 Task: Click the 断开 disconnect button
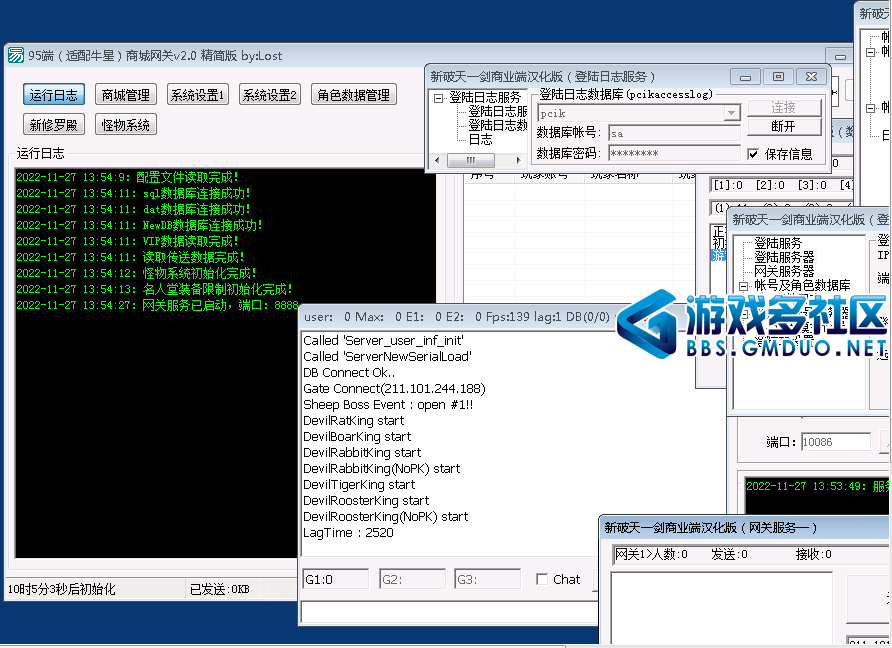coord(784,126)
